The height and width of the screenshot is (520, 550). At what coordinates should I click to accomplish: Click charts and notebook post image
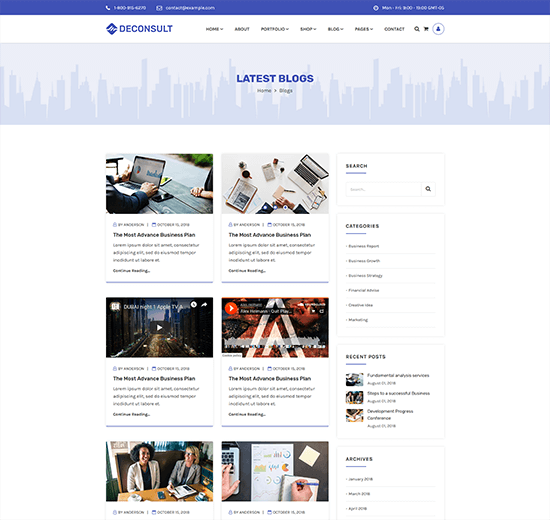click(x=275, y=471)
